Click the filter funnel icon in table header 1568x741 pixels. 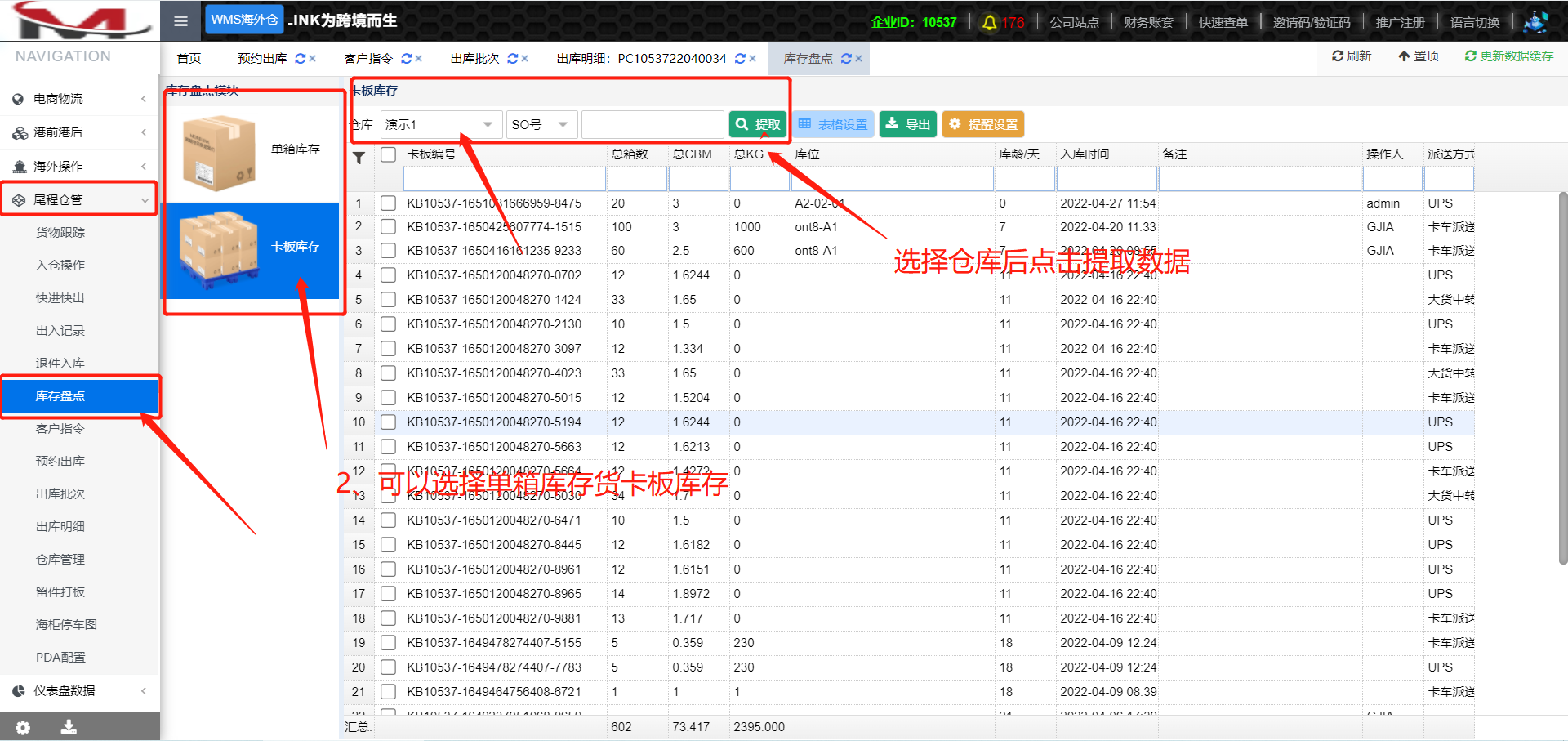pos(359,158)
